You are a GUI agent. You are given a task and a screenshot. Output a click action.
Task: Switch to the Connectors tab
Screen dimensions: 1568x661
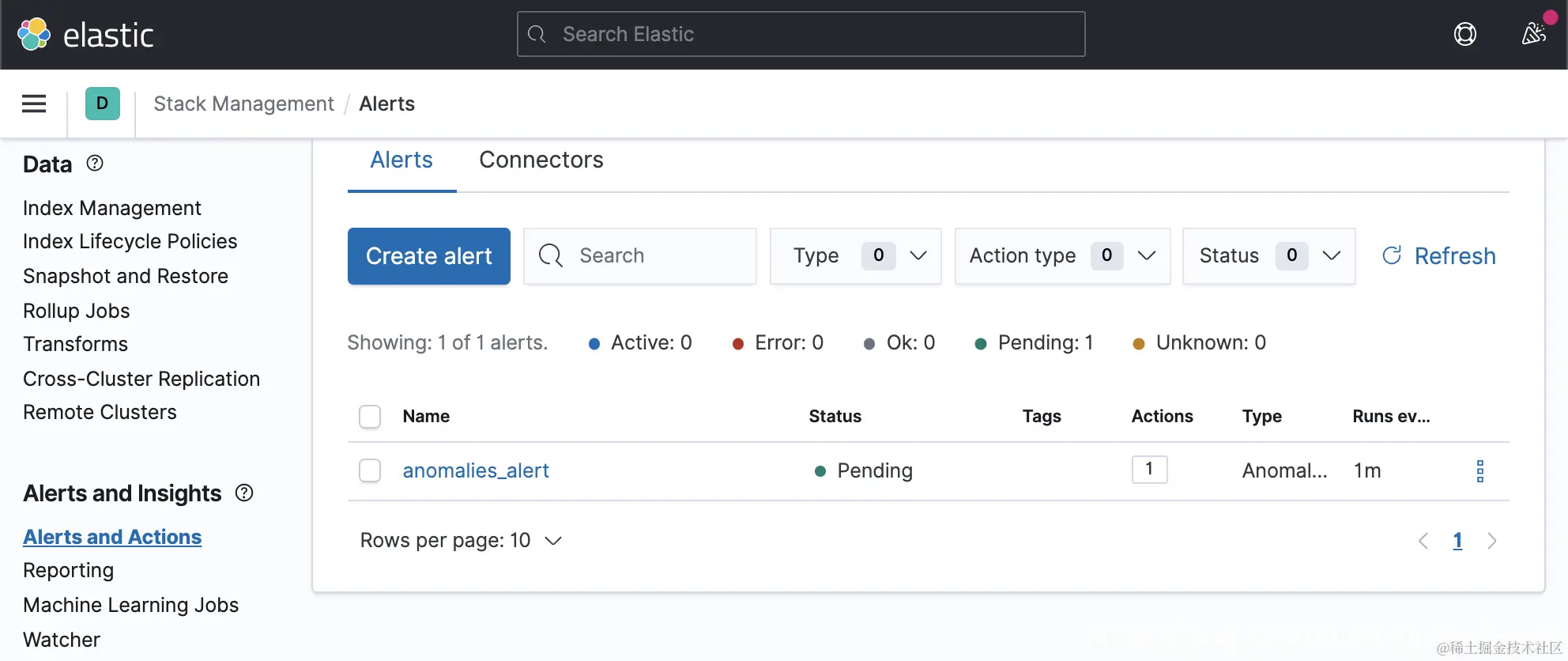(541, 161)
